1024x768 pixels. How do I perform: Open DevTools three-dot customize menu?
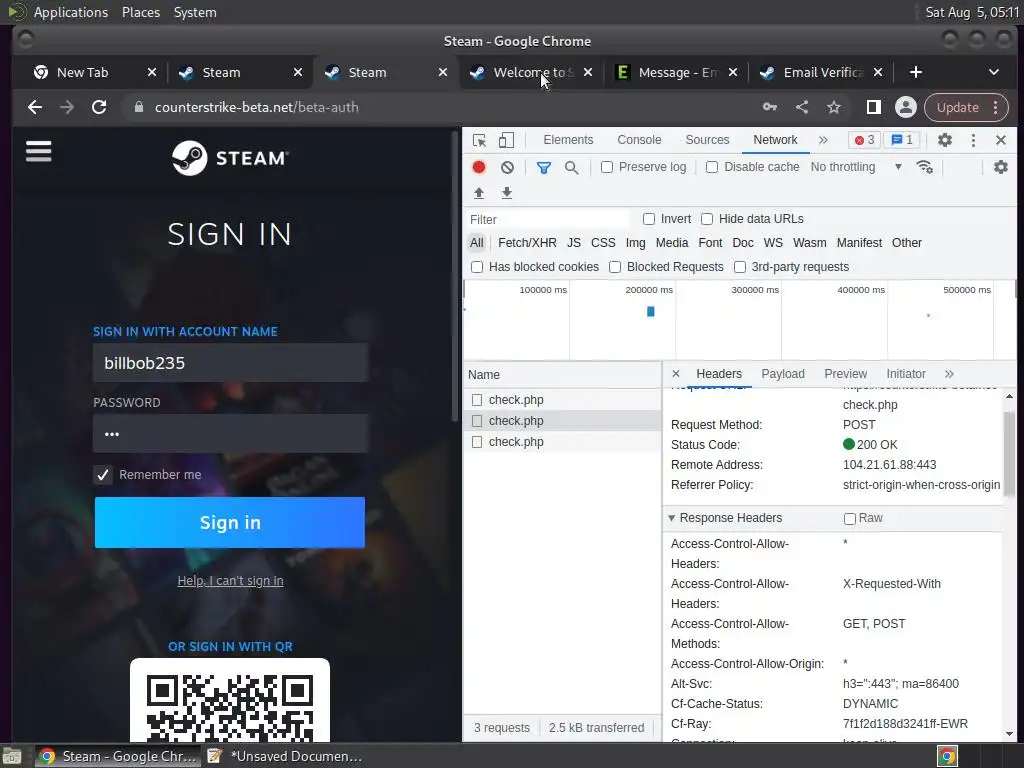[x=973, y=140]
